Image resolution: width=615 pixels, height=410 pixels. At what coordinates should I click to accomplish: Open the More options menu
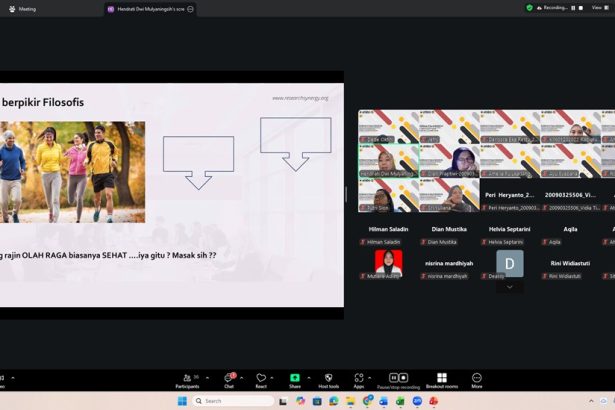[477, 378]
